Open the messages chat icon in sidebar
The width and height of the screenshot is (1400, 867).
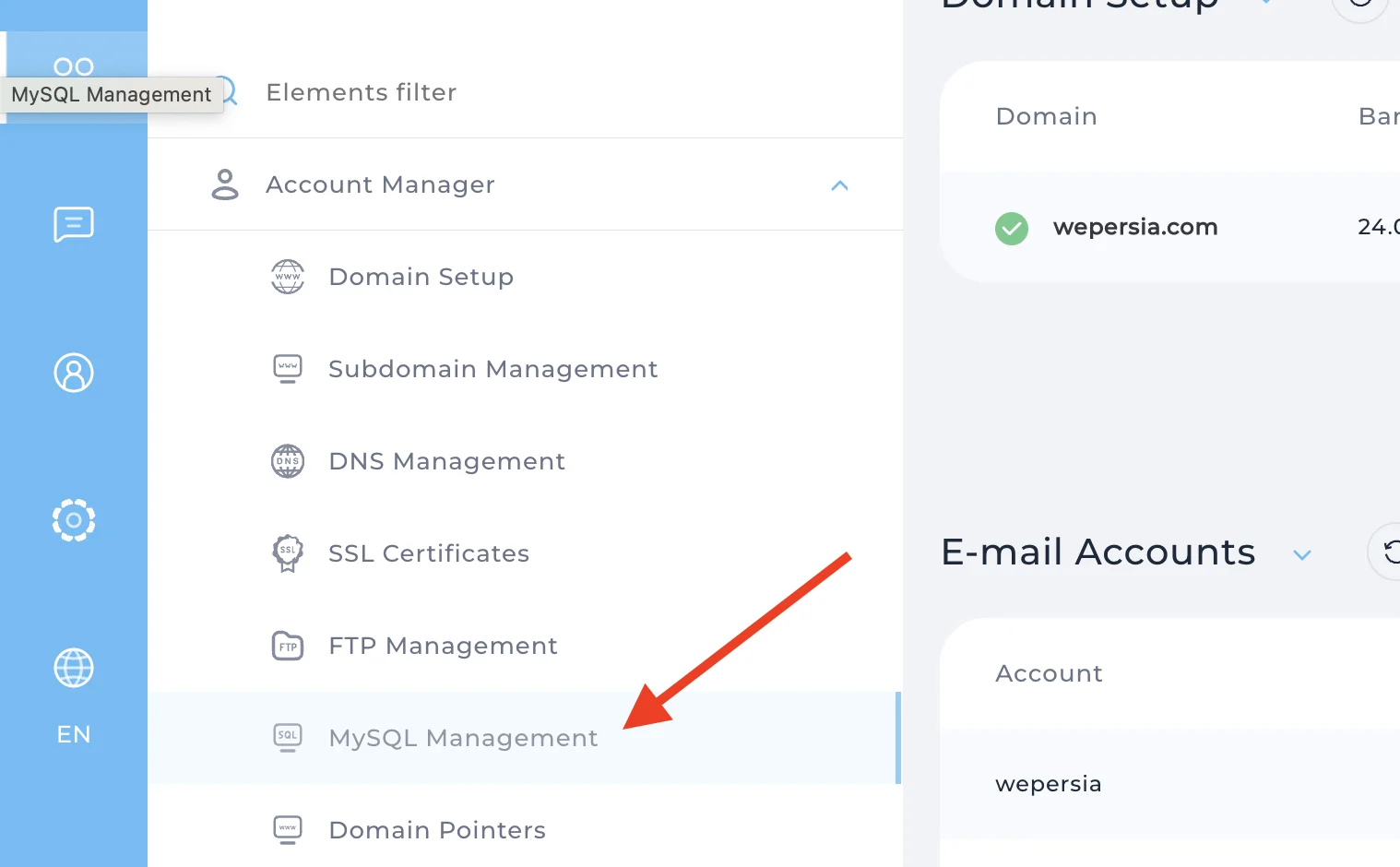tap(74, 224)
